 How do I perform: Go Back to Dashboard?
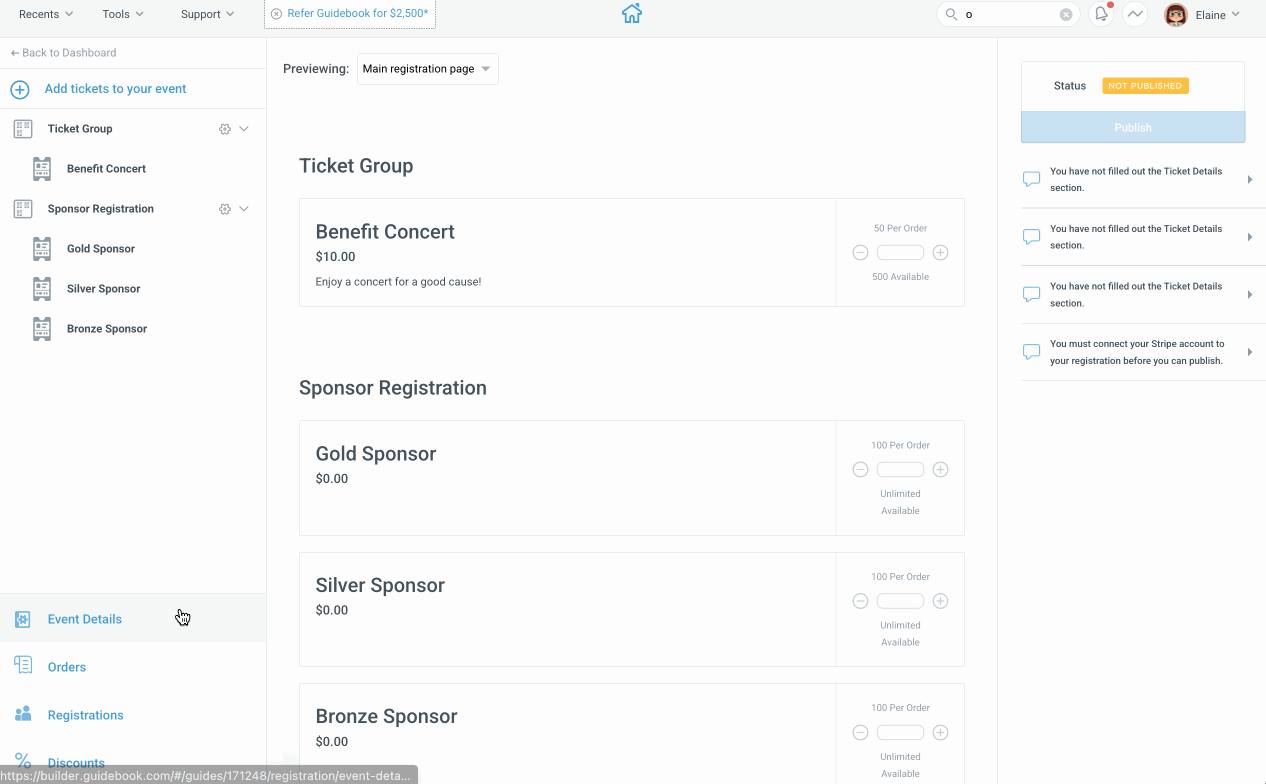pyautogui.click(x=63, y=53)
